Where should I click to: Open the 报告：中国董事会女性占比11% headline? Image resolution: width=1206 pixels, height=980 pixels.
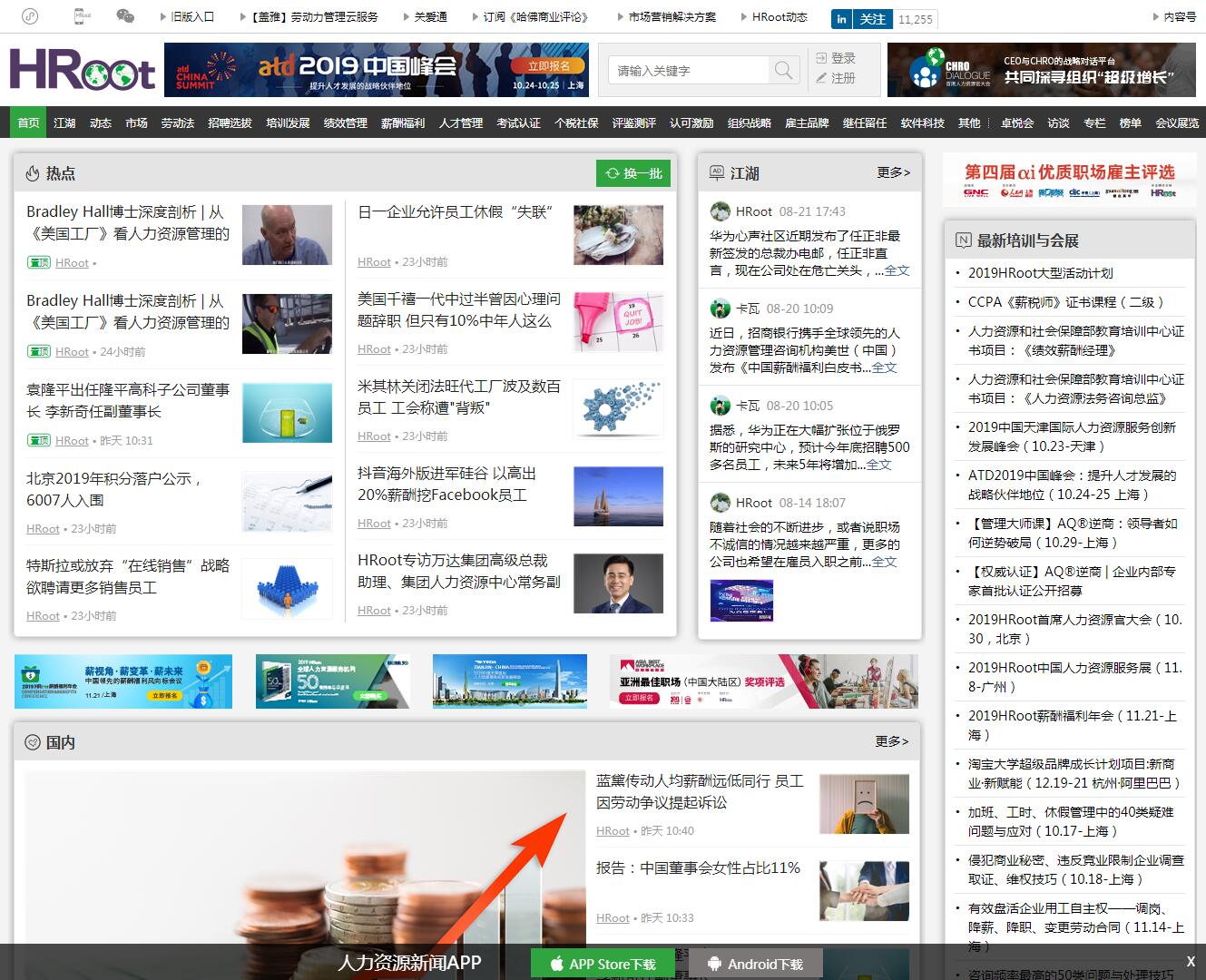click(698, 868)
